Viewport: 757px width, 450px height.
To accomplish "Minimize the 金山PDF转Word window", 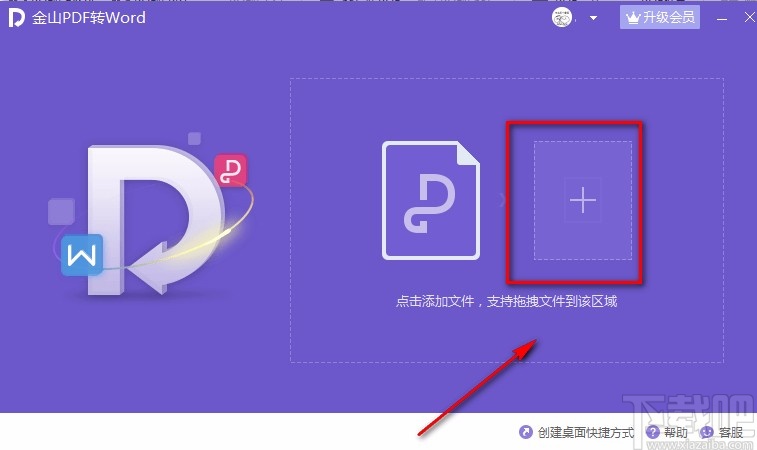I will click(x=722, y=18).
